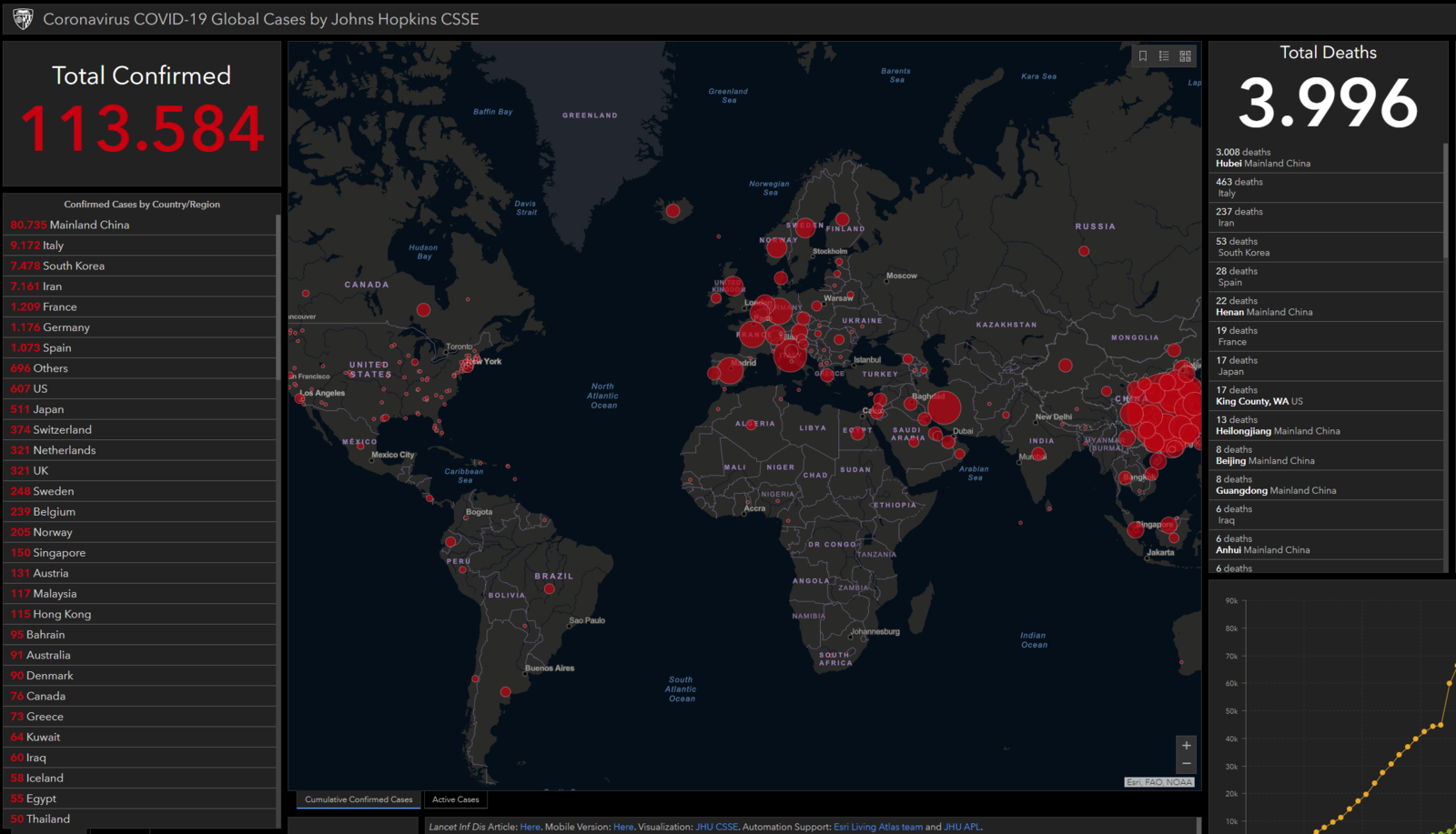Screen dimensions: 1456x834
Task: Click the large red circle over Iran
Action: click(944, 407)
